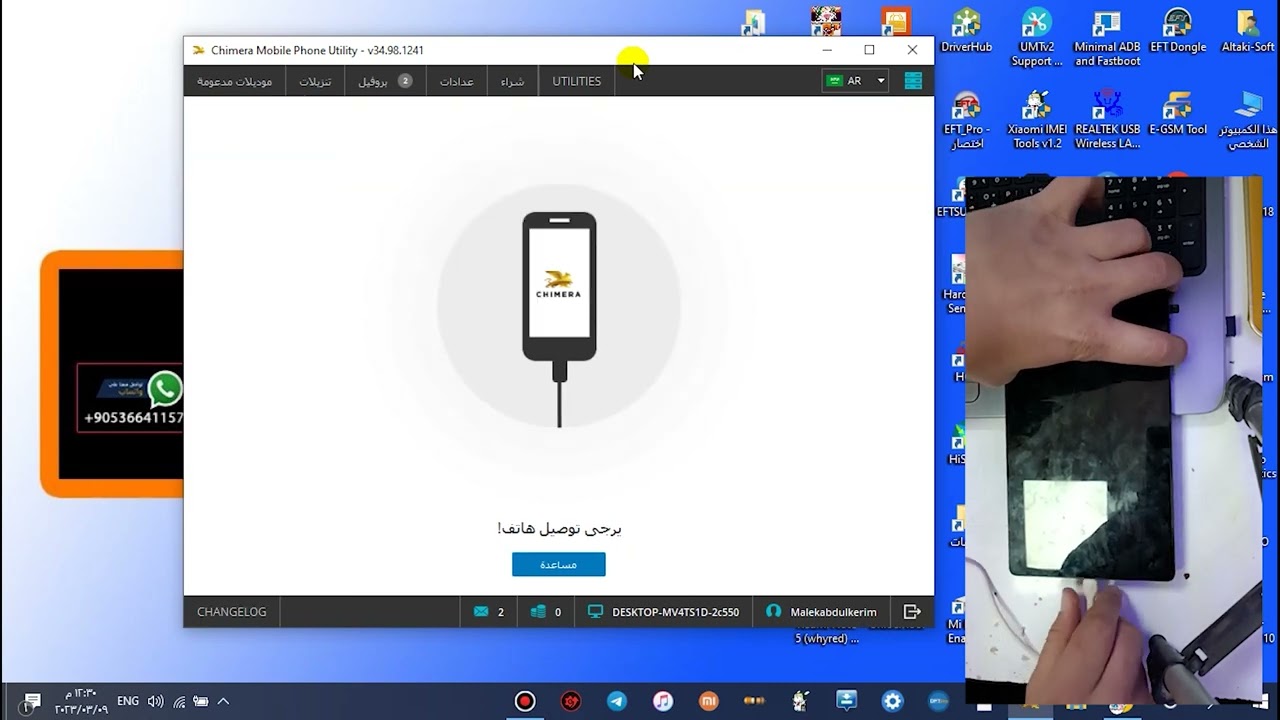The image size is (1280, 720).
Task: Click the WhatsApp logo on the orange banner
Action: coord(165,389)
